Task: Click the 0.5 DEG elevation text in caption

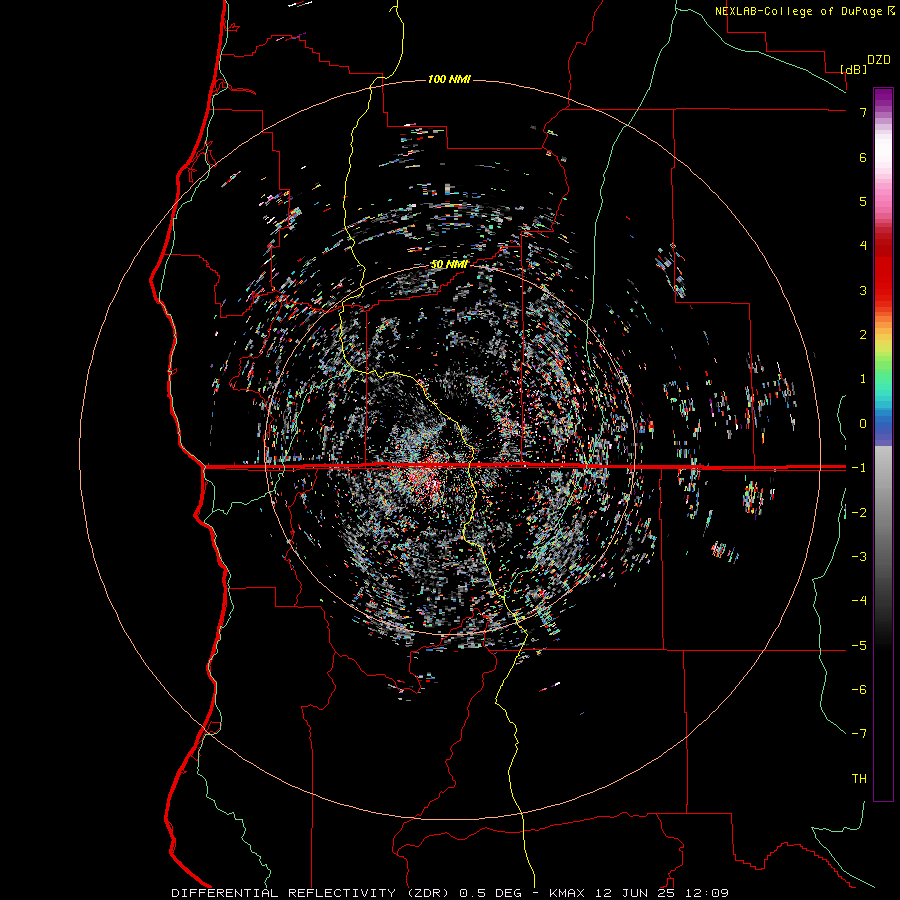Action: coord(490,893)
